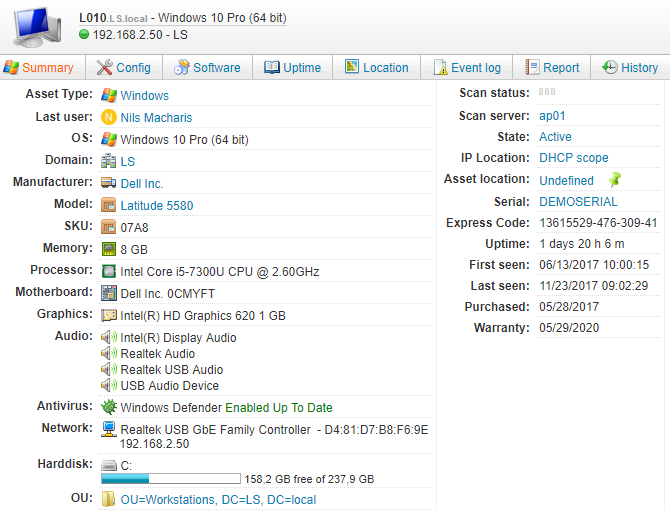This screenshot has width=670, height=510.
Task: Click the Windows 10 Pro (64 bit) OS value
Action: coord(184,140)
